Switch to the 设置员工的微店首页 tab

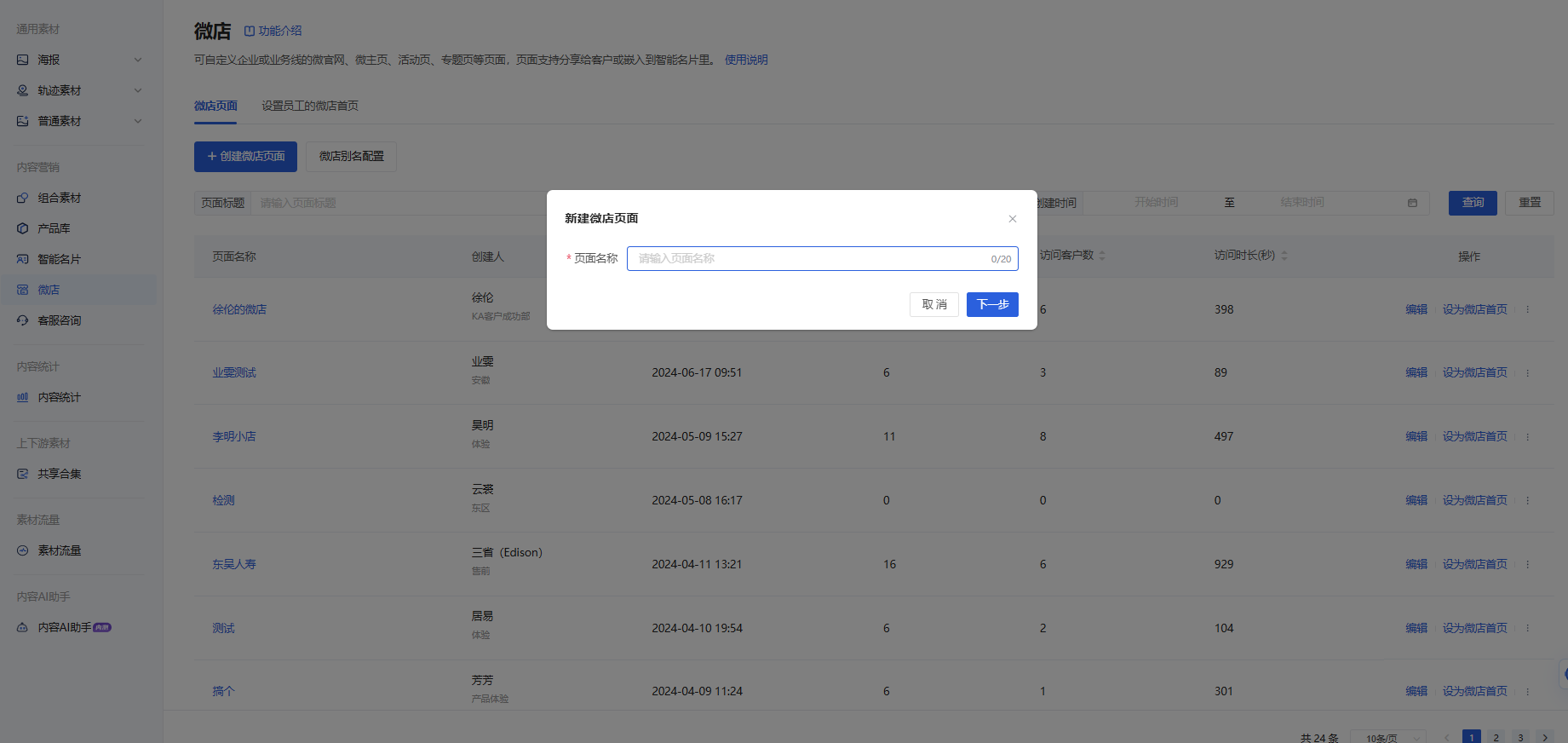pos(310,106)
